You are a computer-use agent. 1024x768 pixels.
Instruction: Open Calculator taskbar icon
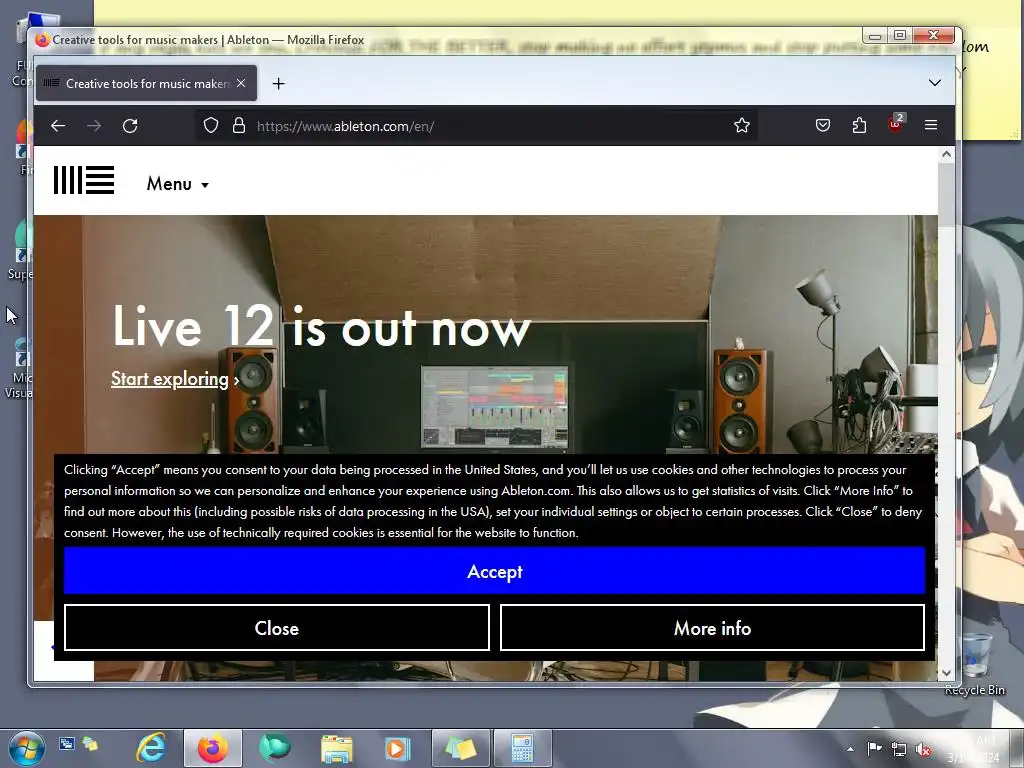[x=522, y=748]
